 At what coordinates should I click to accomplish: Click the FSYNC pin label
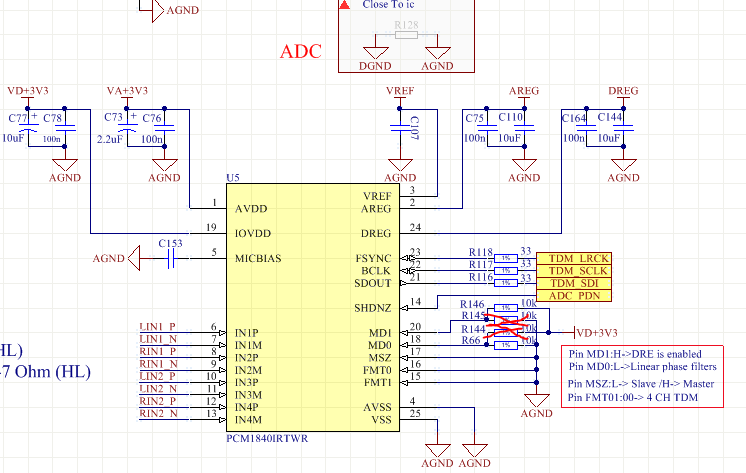pos(373,258)
